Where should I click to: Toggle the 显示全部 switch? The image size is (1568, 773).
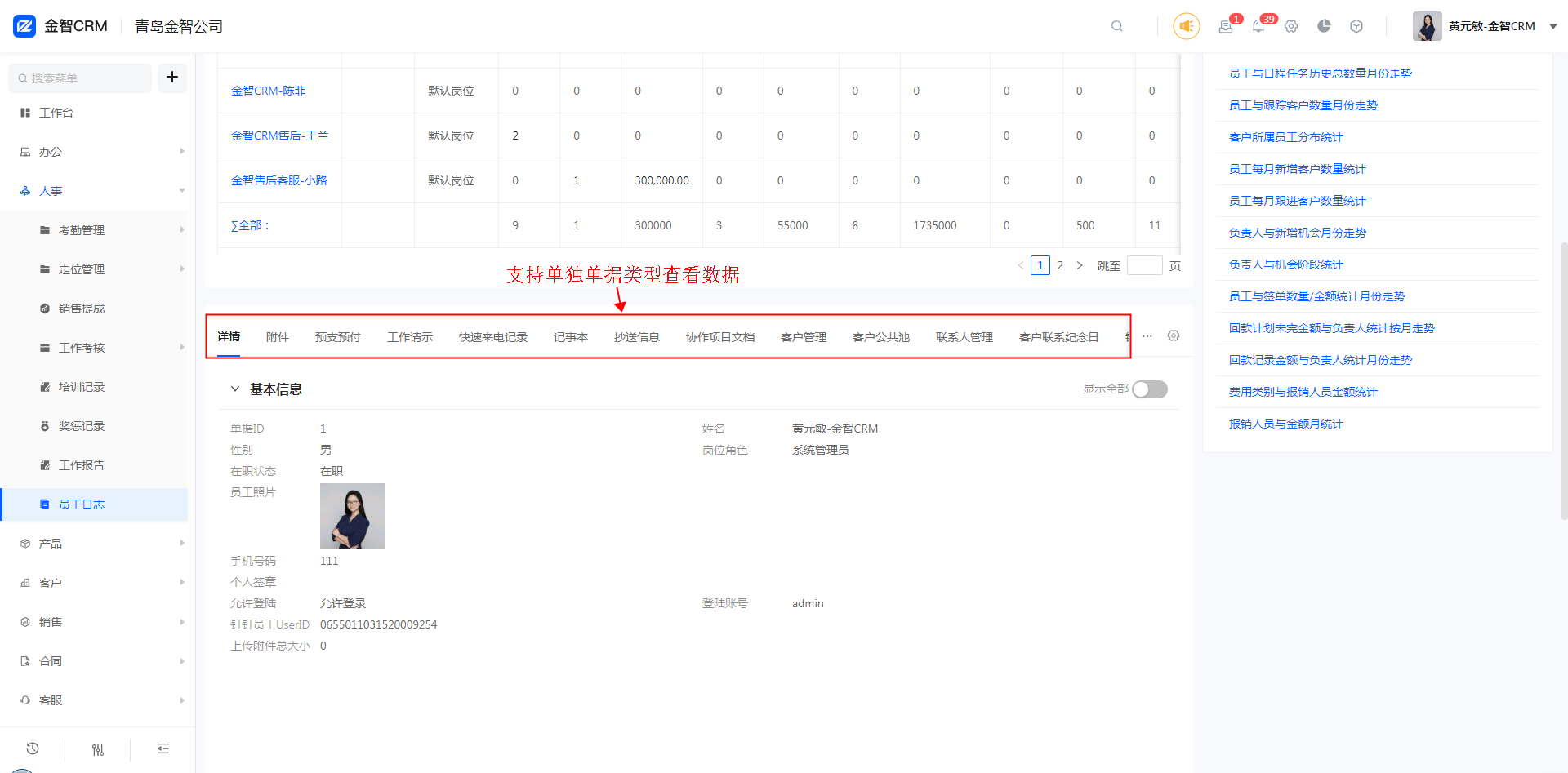pos(1150,389)
